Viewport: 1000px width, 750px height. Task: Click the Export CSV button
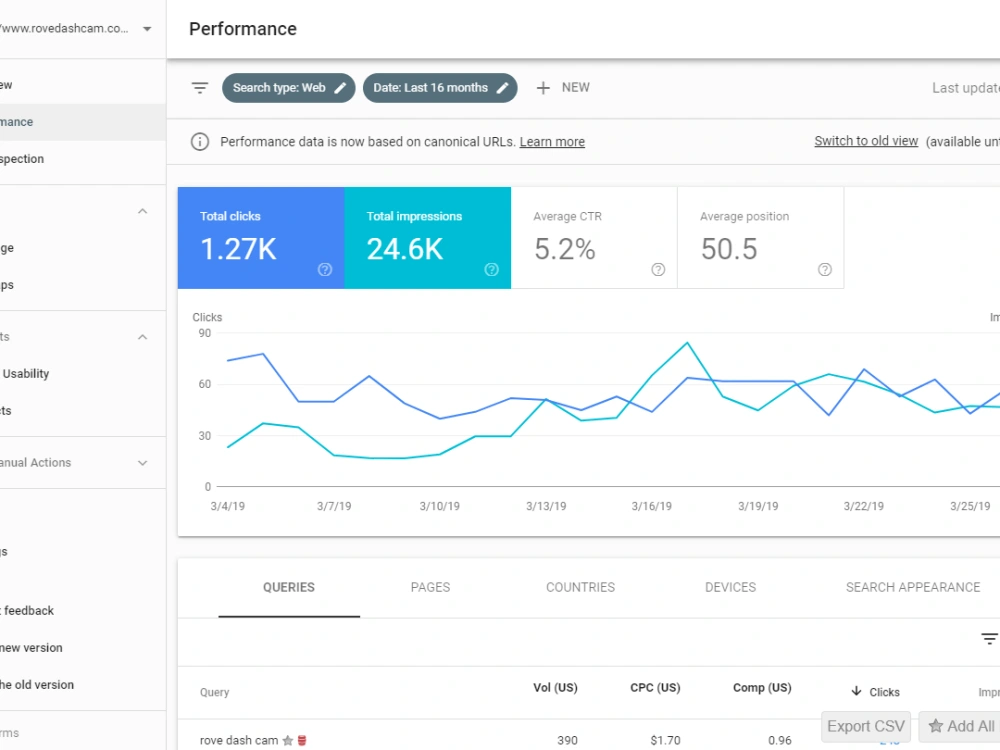(866, 726)
